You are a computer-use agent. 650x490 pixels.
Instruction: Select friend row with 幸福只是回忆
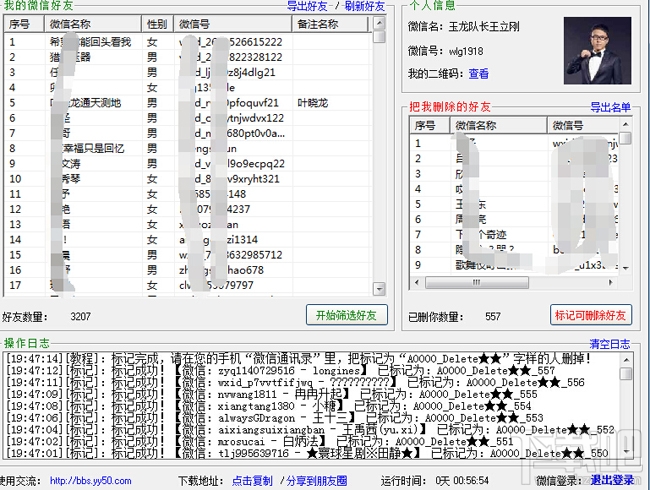[188, 148]
